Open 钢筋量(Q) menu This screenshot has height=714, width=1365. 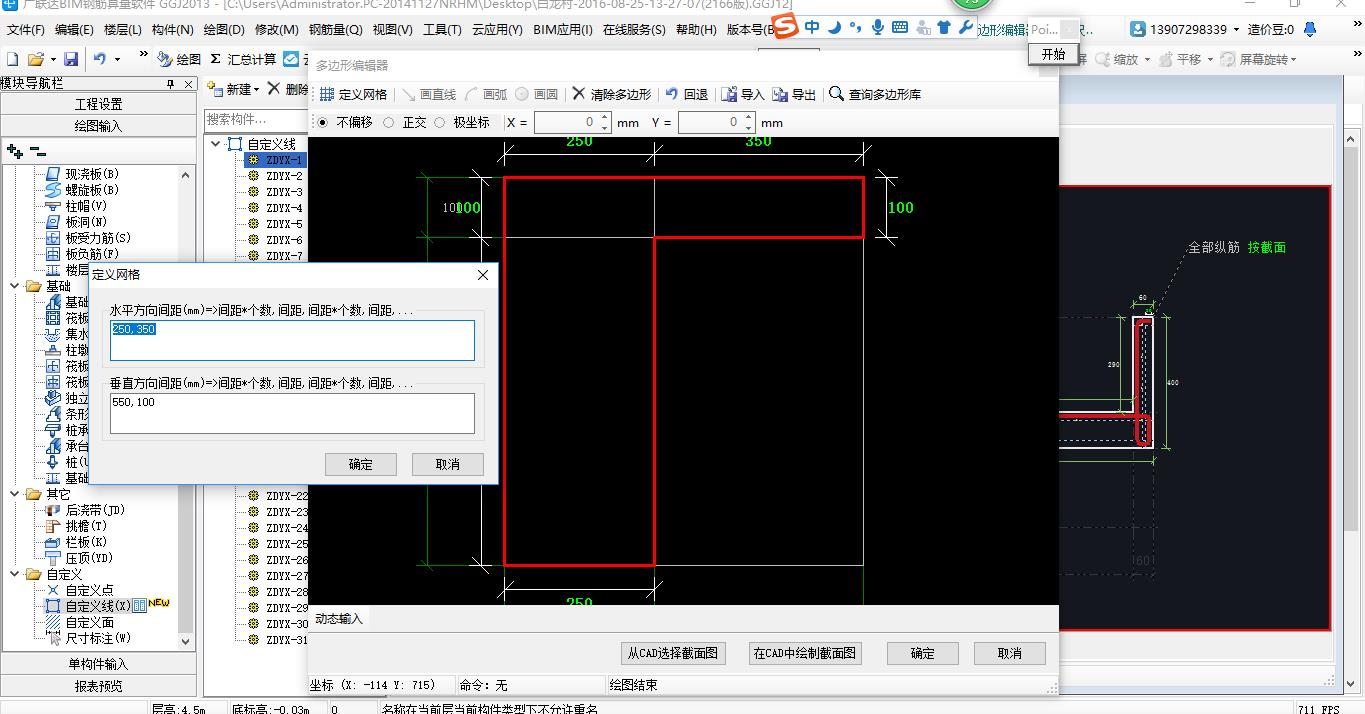pos(335,30)
